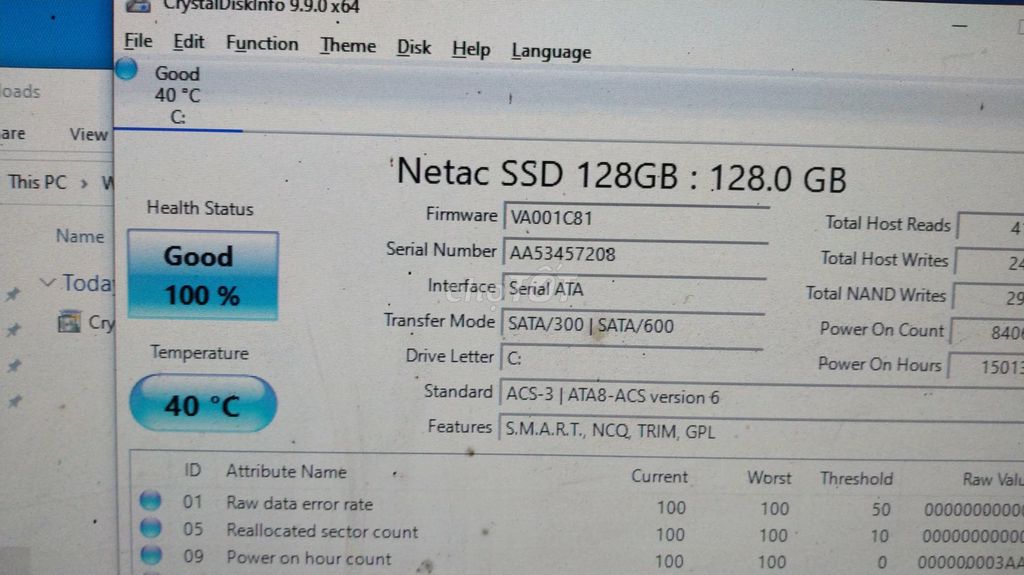Click the Standard field ACS-3 | ATA8-ACS
The width and height of the screenshot is (1024, 575).
click(761, 396)
